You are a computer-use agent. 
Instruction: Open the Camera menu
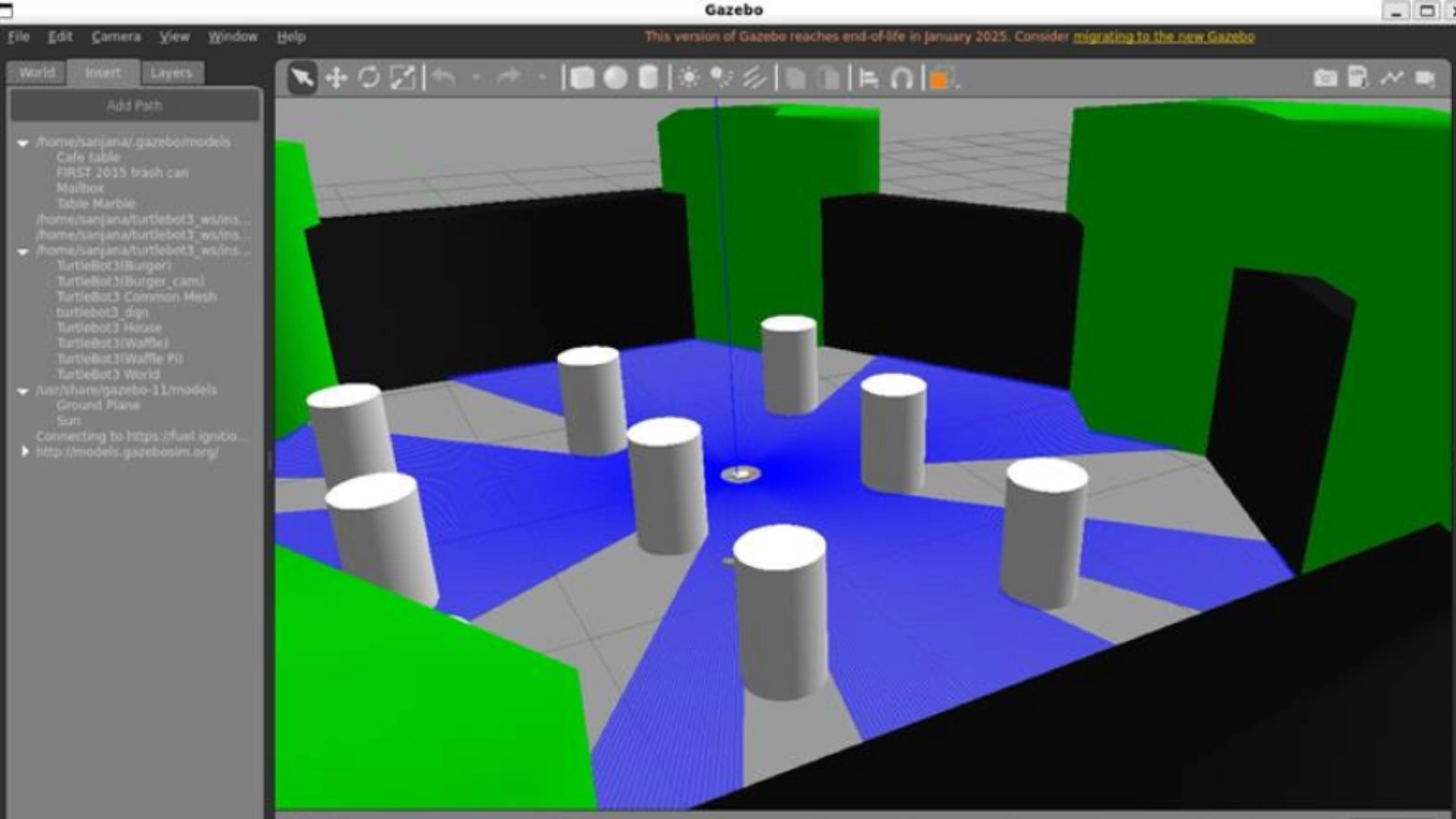[x=116, y=36]
